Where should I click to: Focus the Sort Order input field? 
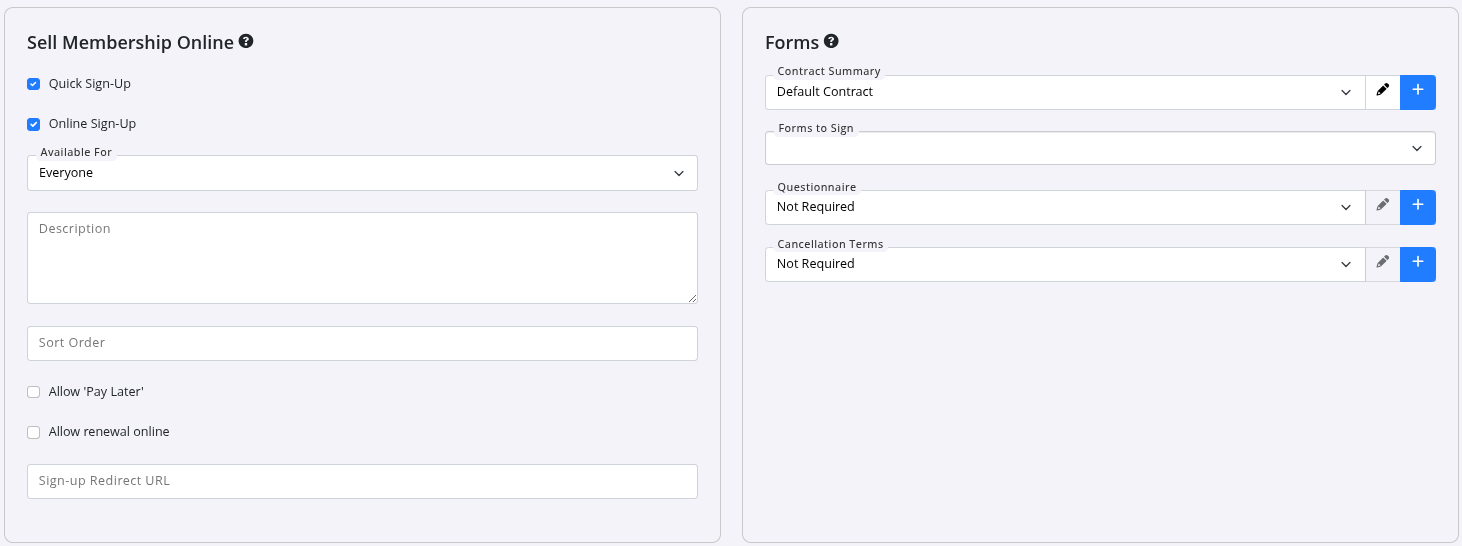(x=361, y=343)
